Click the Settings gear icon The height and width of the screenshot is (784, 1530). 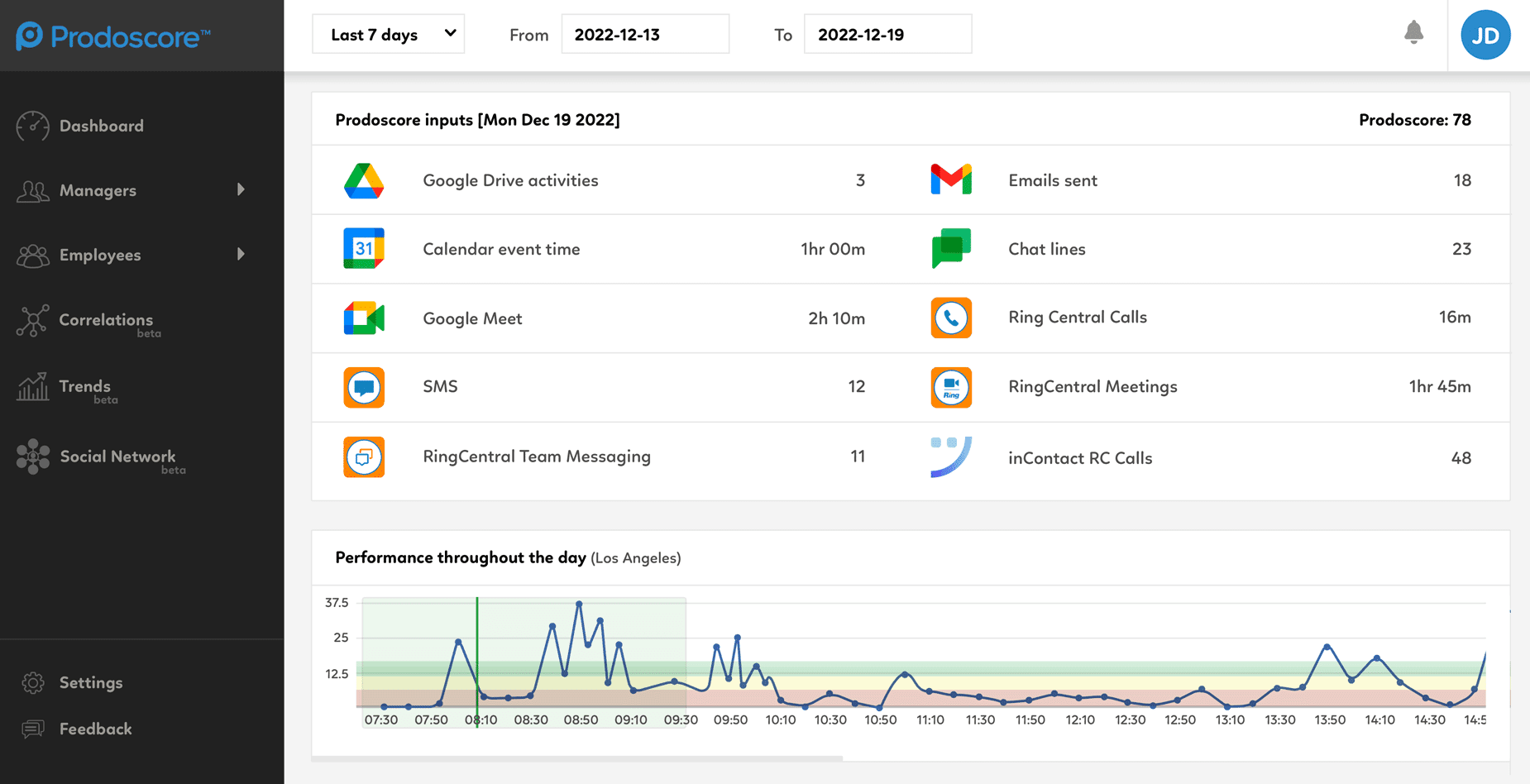point(33,683)
